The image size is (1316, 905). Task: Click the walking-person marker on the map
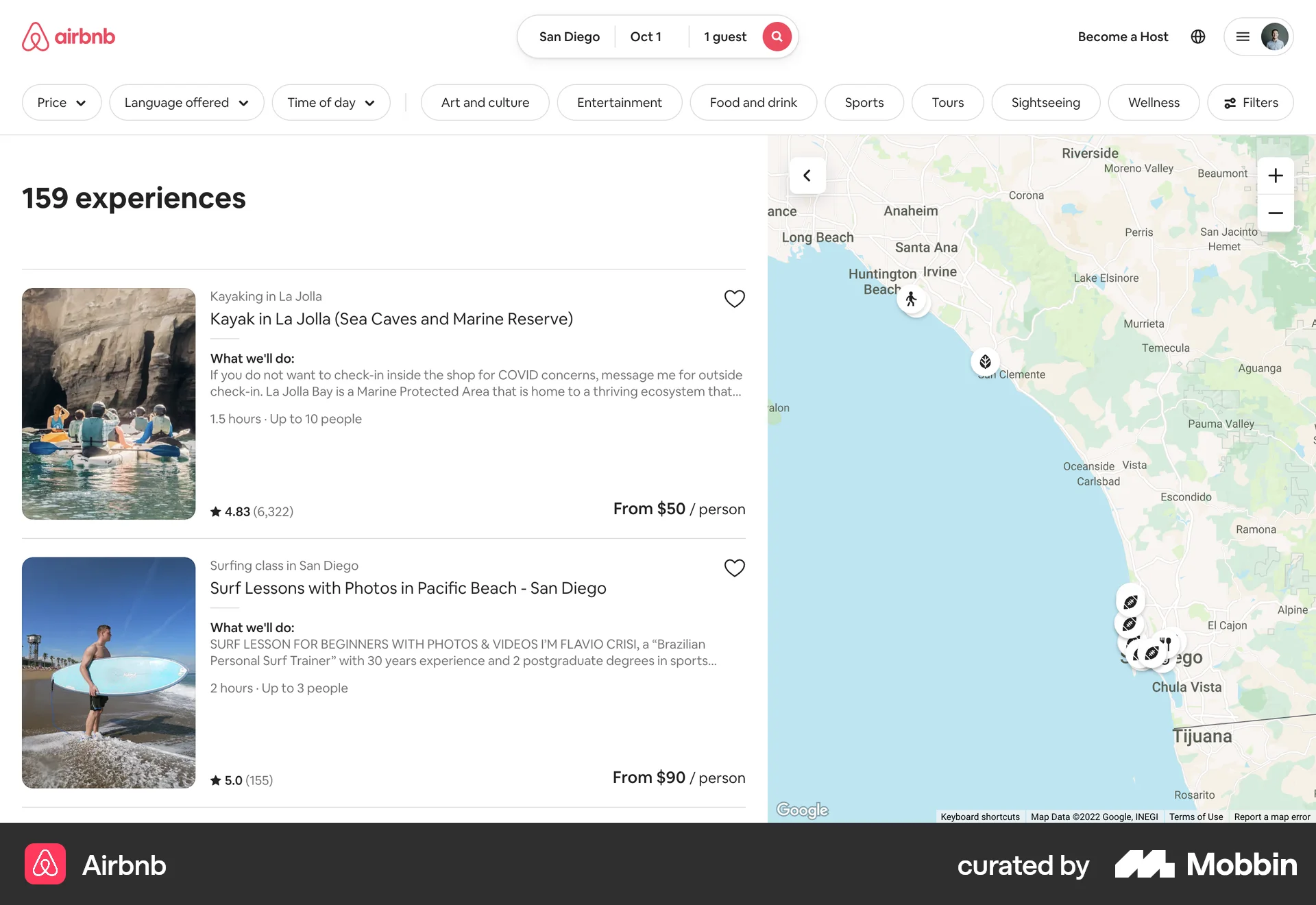(x=912, y=299)
